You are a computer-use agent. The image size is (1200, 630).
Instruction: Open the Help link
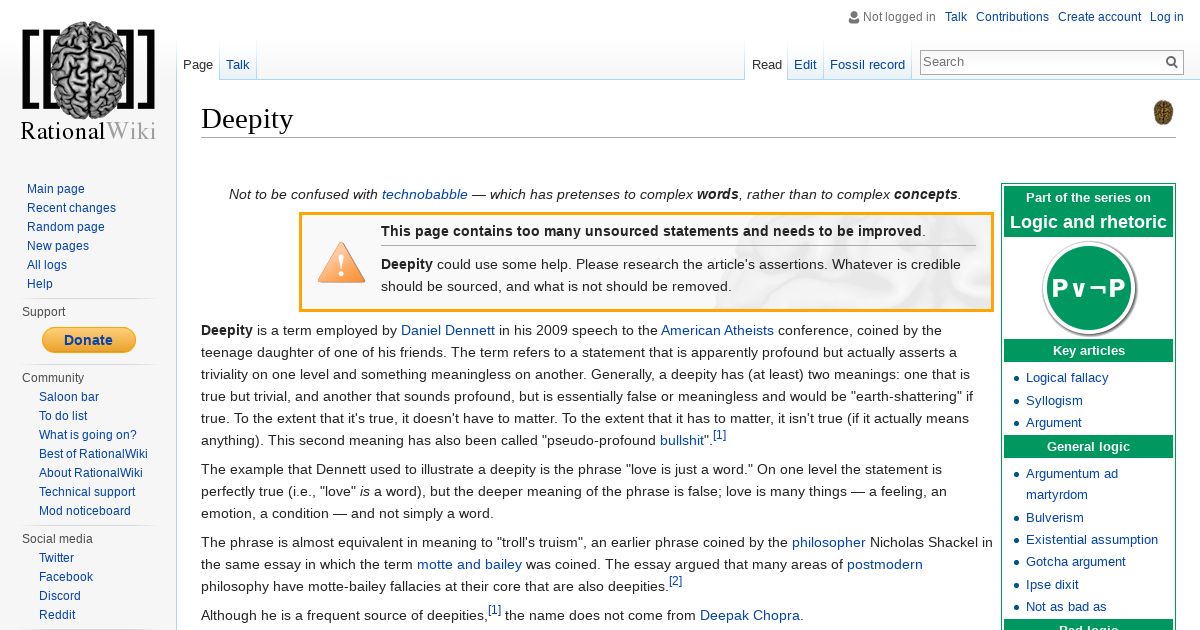40,284
